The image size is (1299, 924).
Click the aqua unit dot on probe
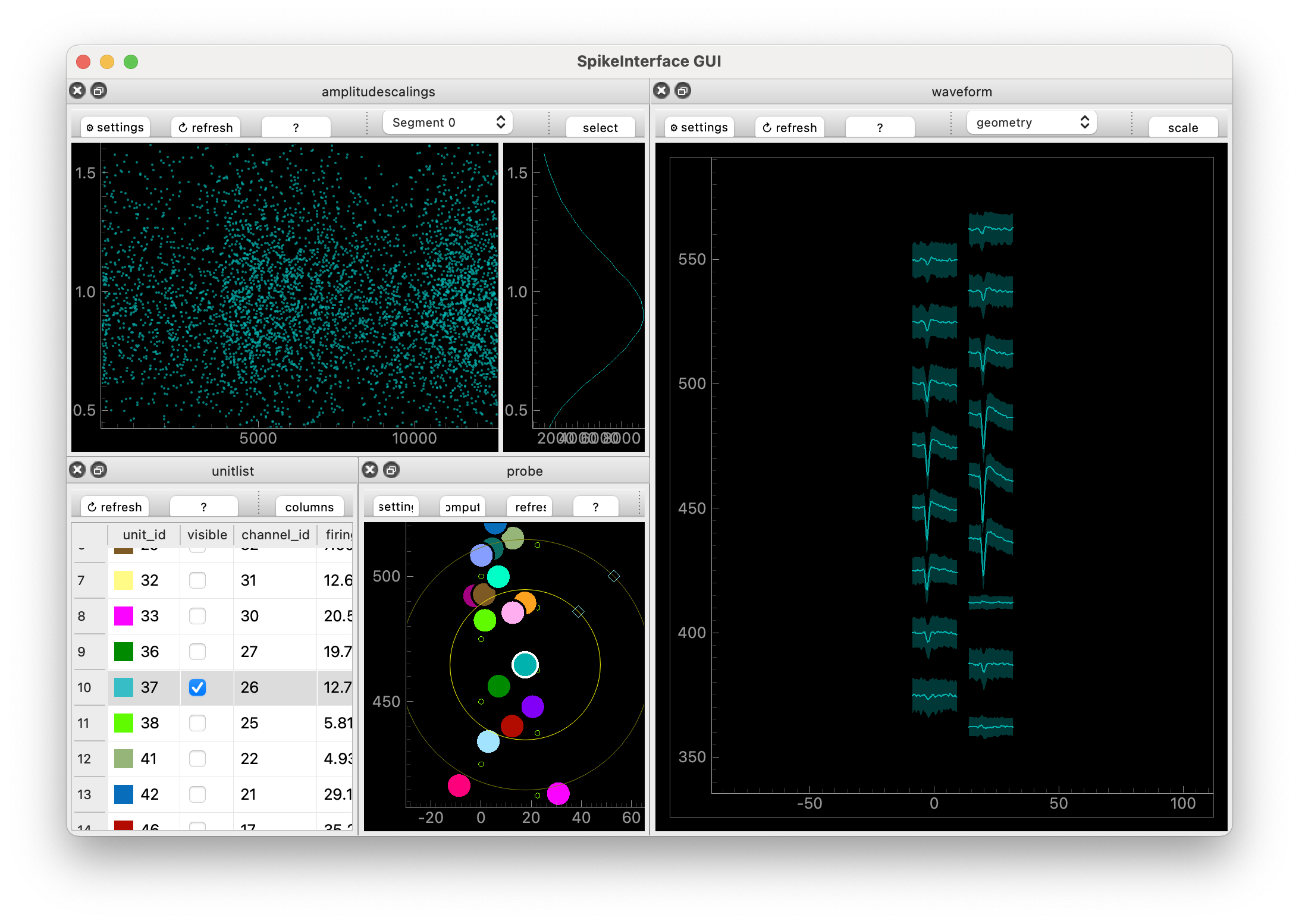click(498, 576)
